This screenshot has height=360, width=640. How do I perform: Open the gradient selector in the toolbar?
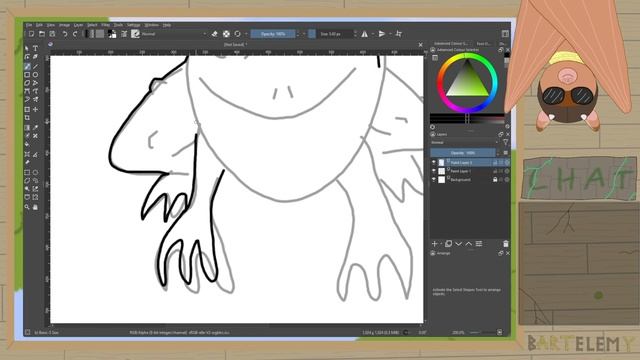pyautogui.click(x=89, y=34)
